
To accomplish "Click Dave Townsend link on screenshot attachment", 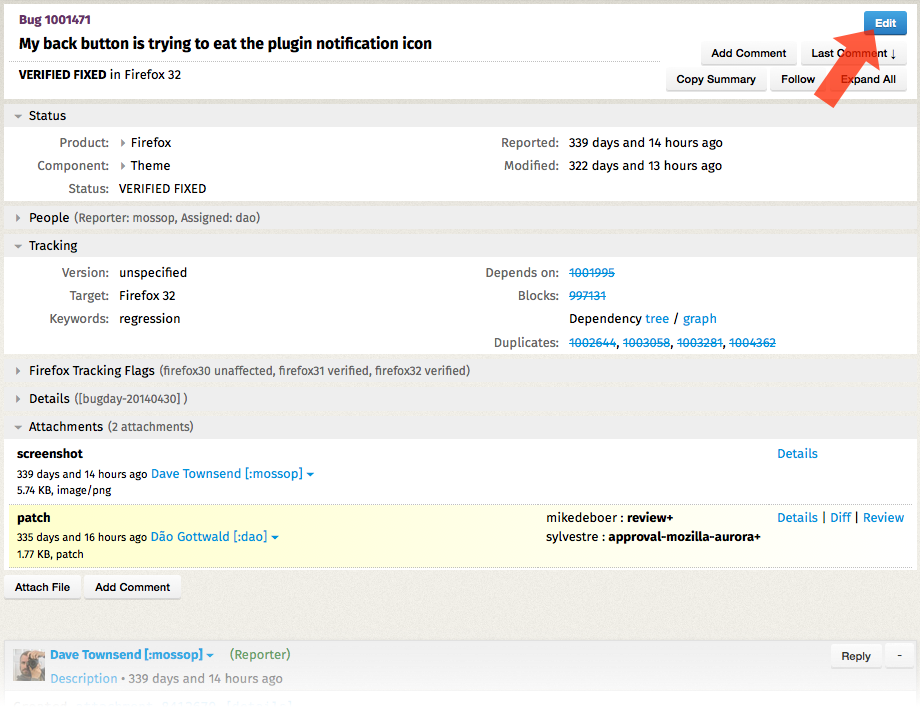I will (227, 474).
